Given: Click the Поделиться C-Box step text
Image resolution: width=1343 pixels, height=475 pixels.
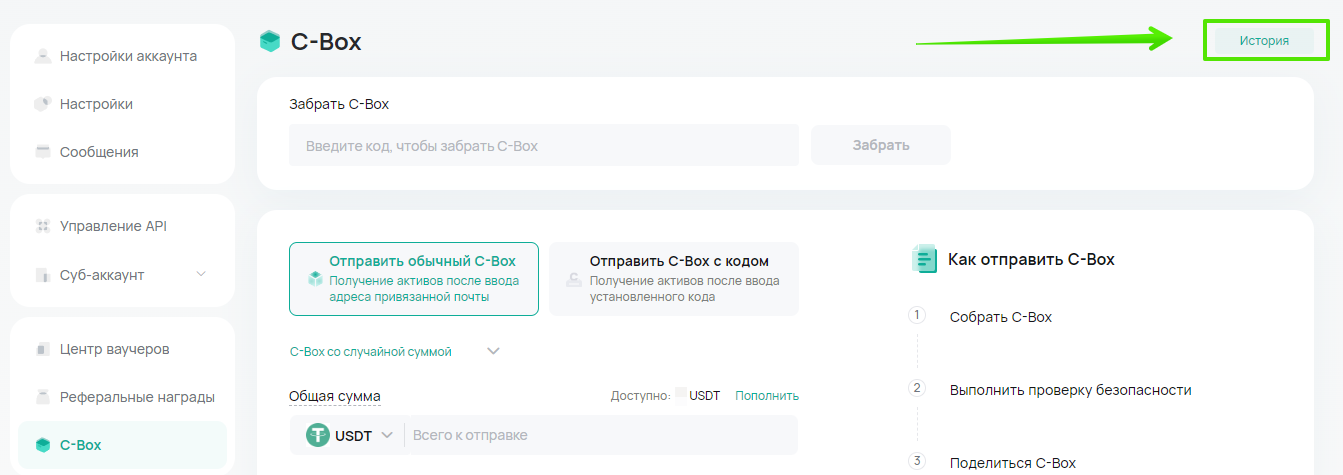Looking at the screenshot, I should click(x=1013, y=463).
